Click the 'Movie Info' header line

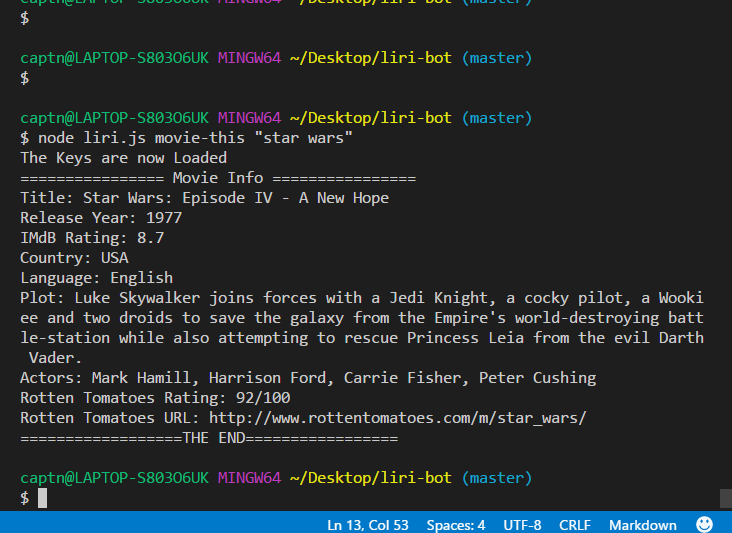[x=218, y=178]
